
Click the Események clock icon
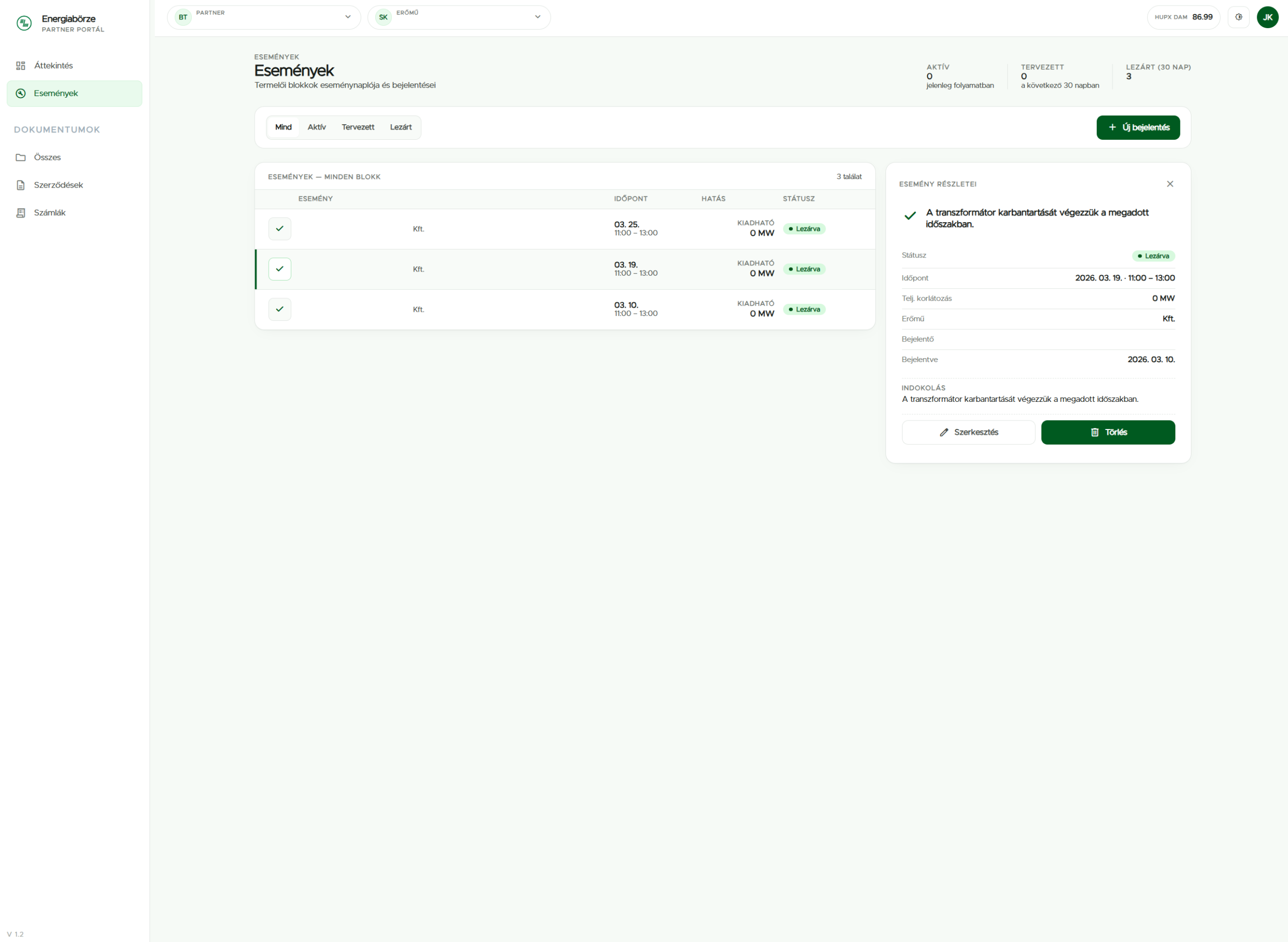(21, 94)
